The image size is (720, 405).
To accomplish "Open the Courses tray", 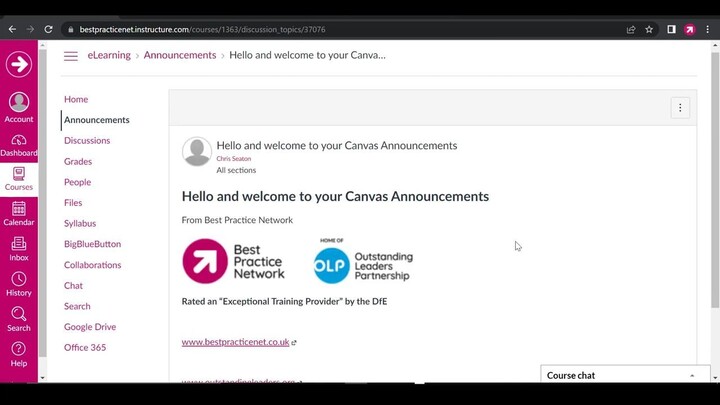I will [19, 179].
